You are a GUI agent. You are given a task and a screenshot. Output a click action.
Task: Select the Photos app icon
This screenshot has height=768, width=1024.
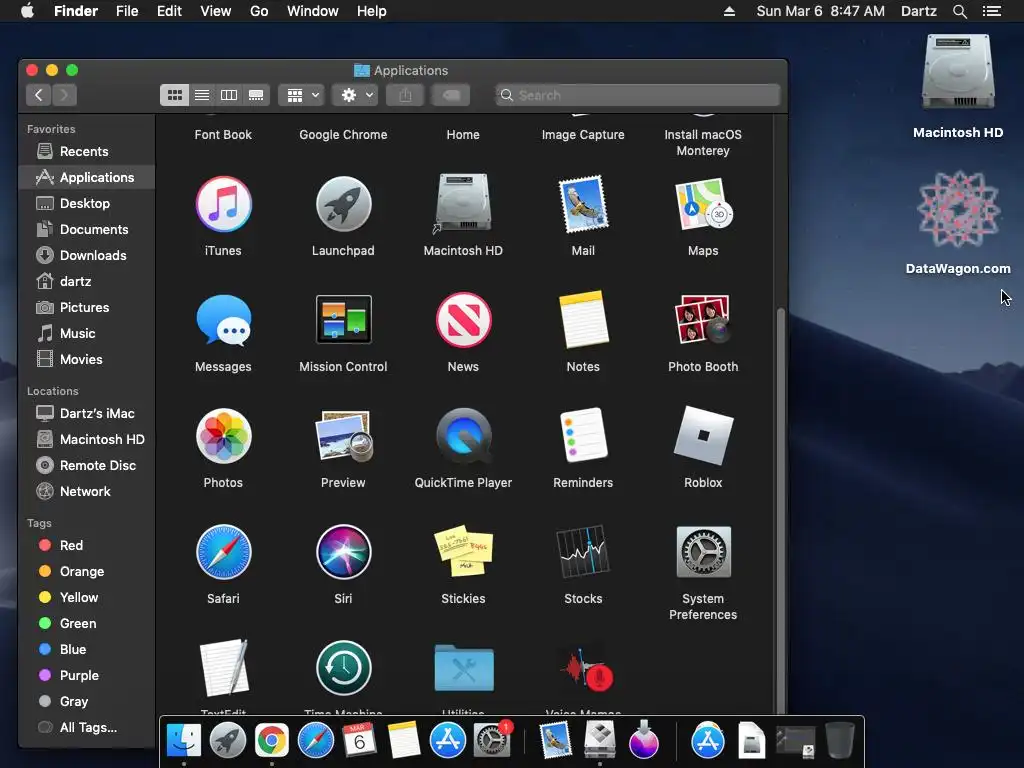coord(223,436)
